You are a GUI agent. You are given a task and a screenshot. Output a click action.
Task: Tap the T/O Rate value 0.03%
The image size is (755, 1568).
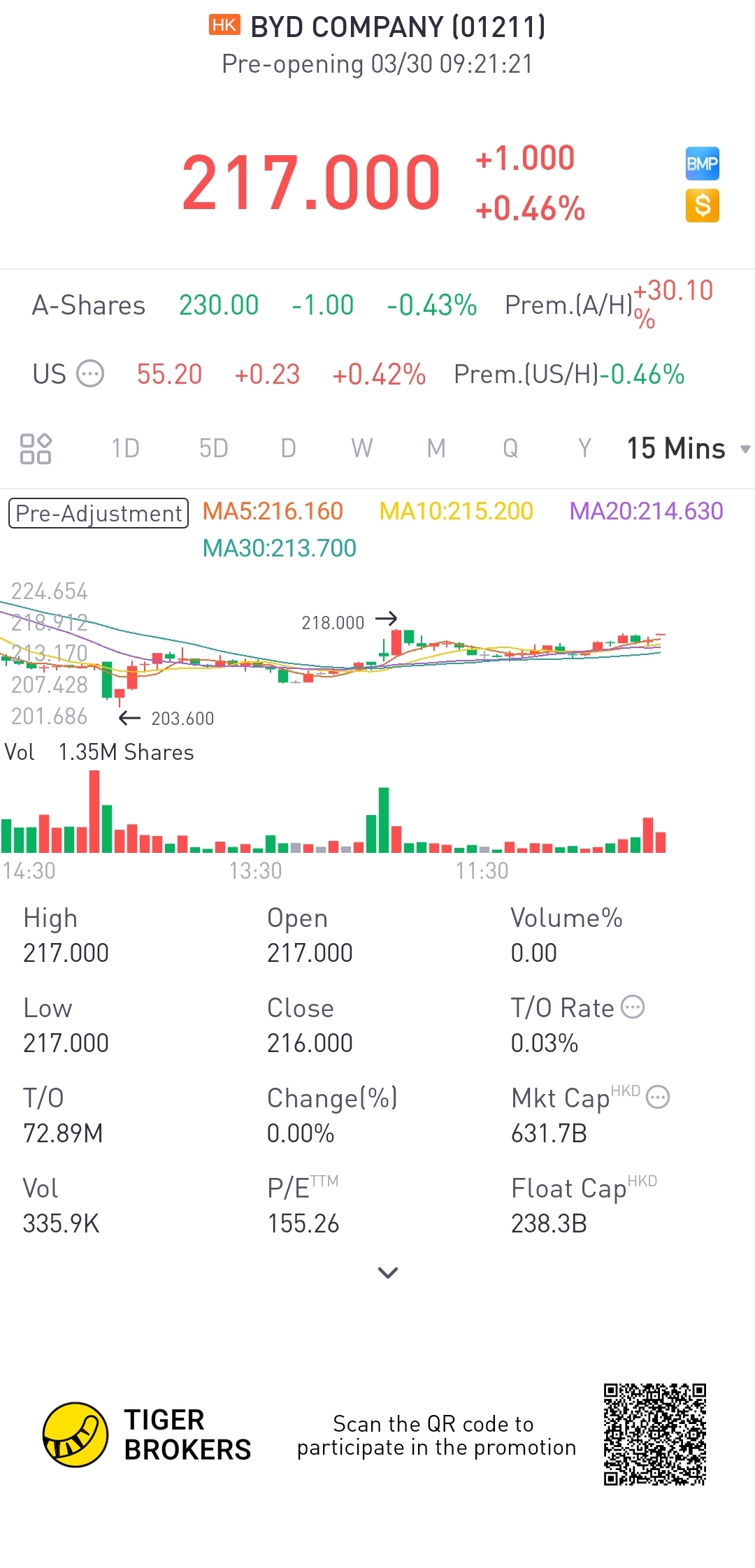(545, 1043)
